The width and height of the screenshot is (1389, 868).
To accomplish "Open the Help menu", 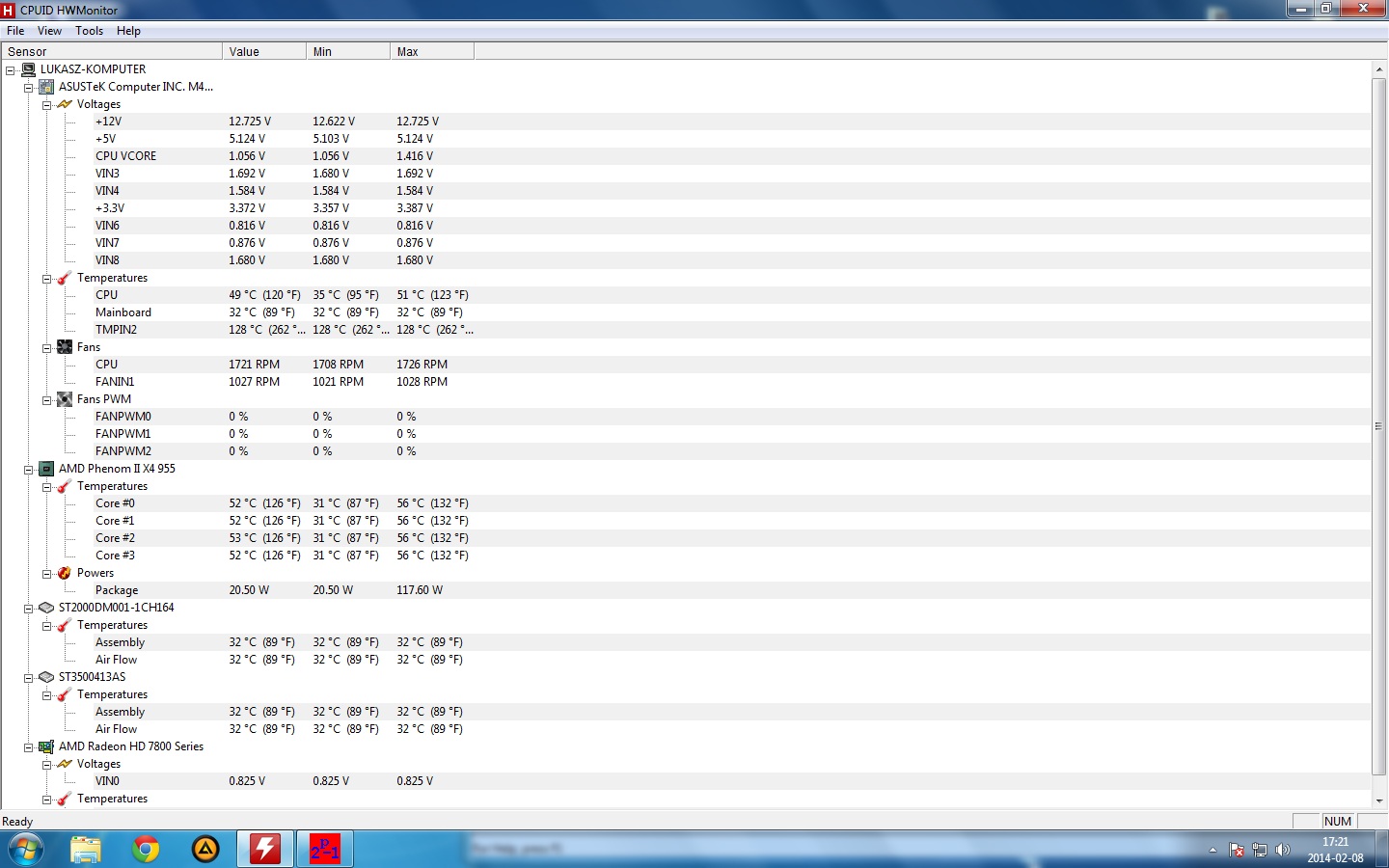I will [129, 31].
